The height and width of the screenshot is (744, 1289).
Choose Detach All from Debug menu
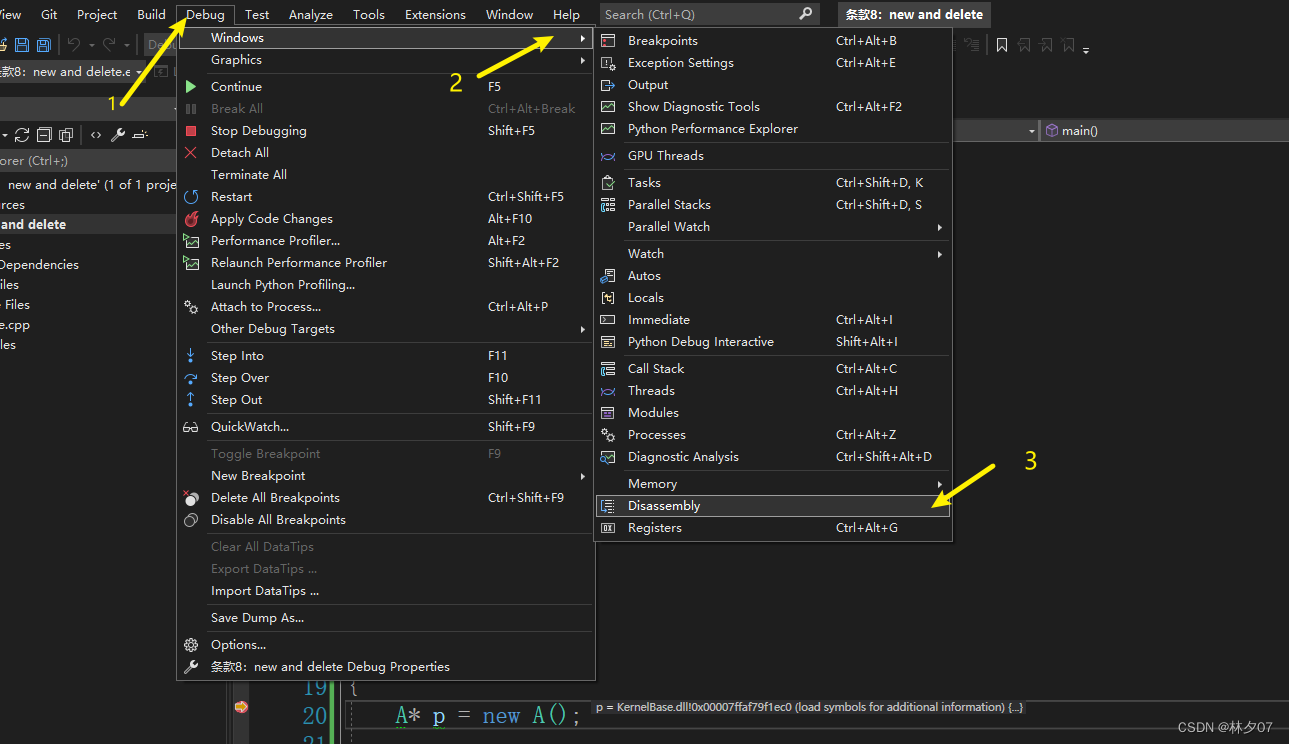pos(386,153)
